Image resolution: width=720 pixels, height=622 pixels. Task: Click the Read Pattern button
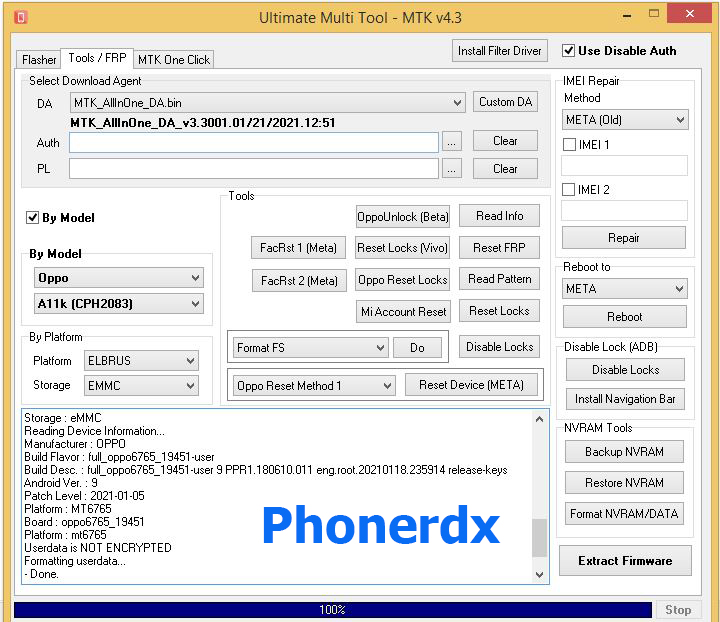pyautogui.click(x=500, y=279)
